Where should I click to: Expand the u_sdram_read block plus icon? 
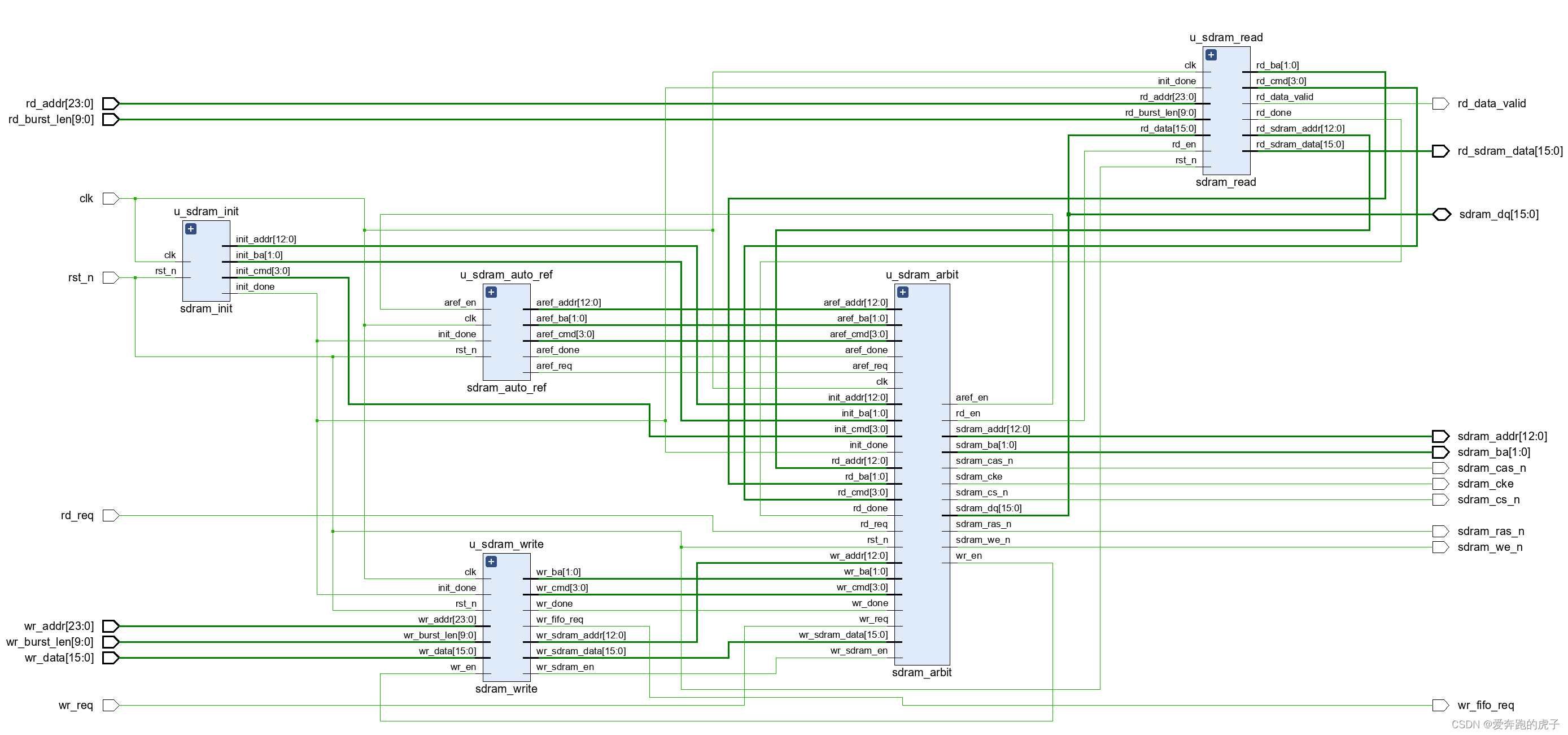point(1211,55)
